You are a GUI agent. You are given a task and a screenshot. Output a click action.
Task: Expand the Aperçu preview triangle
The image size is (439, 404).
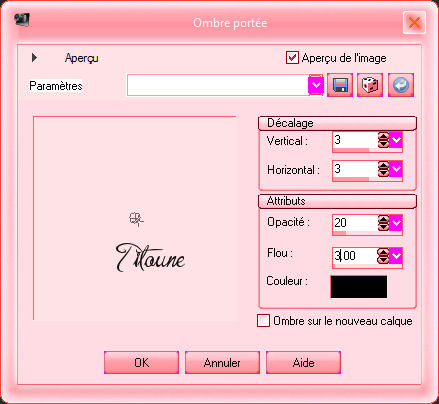34,58
